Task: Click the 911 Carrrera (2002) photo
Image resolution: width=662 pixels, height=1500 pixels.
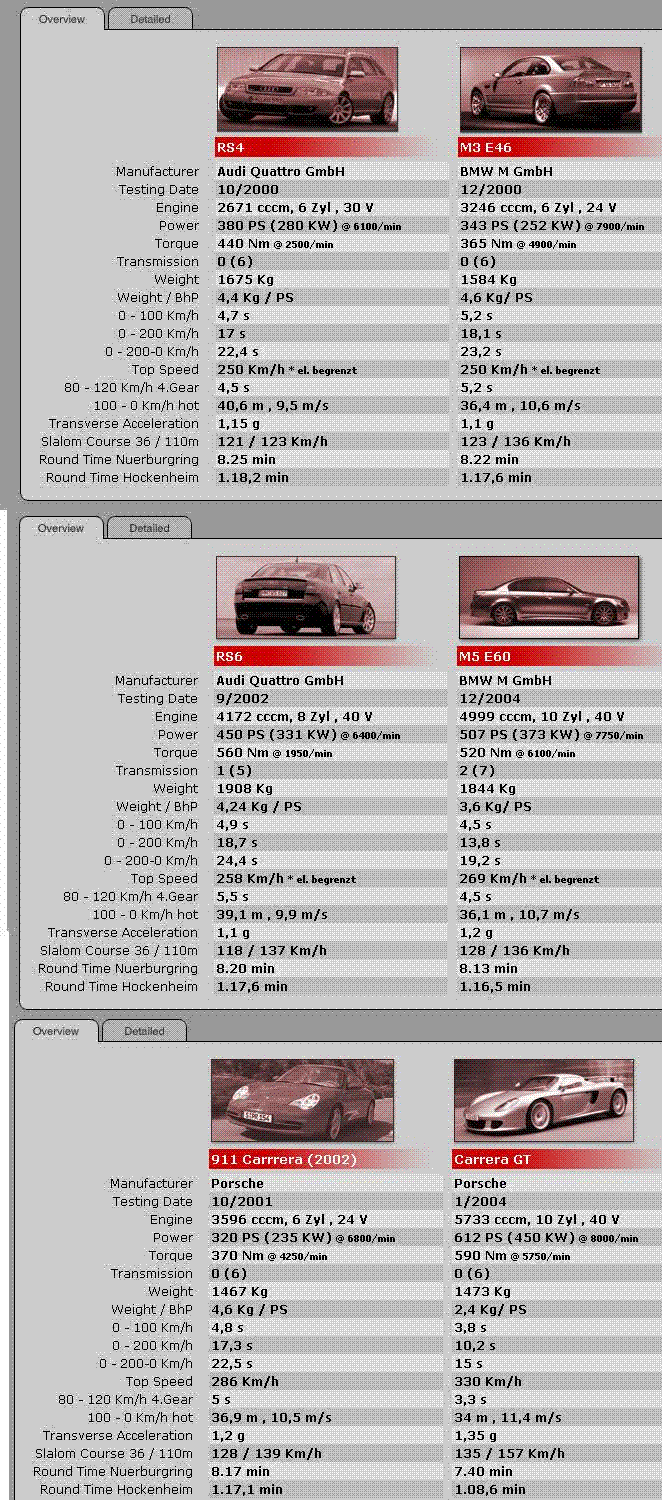Action: point(302,1101)
